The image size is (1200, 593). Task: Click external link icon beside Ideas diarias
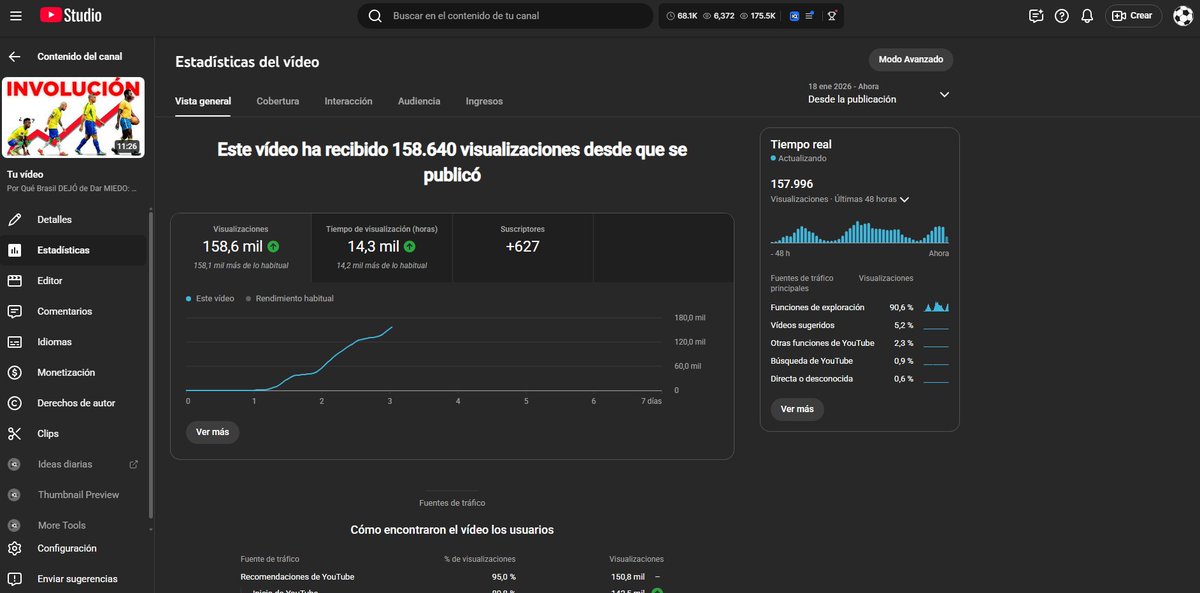pyautogui.click(x=134, y=464)
